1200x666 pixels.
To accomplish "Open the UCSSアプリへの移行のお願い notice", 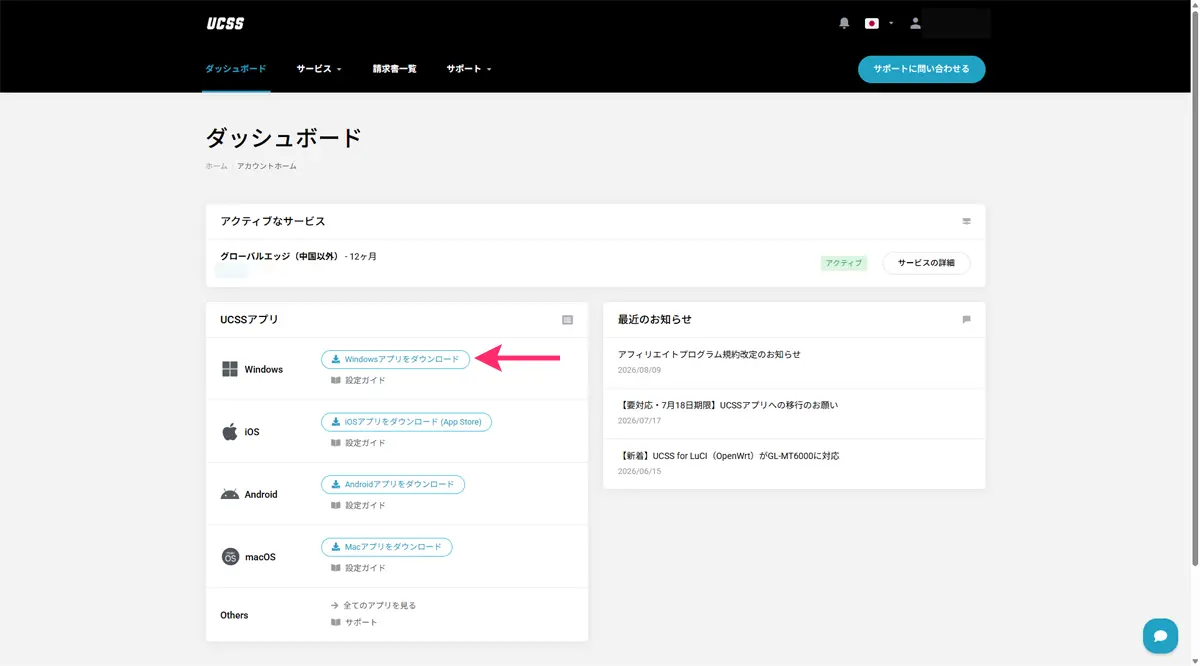I will coord(728,405).
